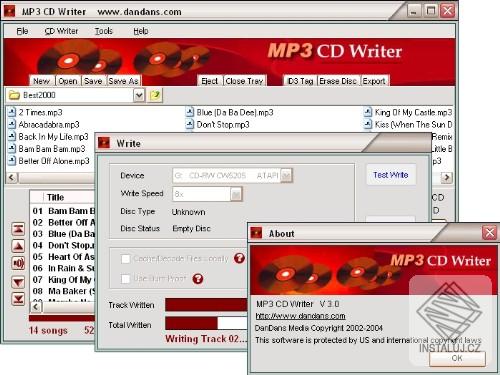This screenshot has width=500, height=375.
Task: Select Blue (Da Ba Dee).mp3 file icon
Action: 190,112
